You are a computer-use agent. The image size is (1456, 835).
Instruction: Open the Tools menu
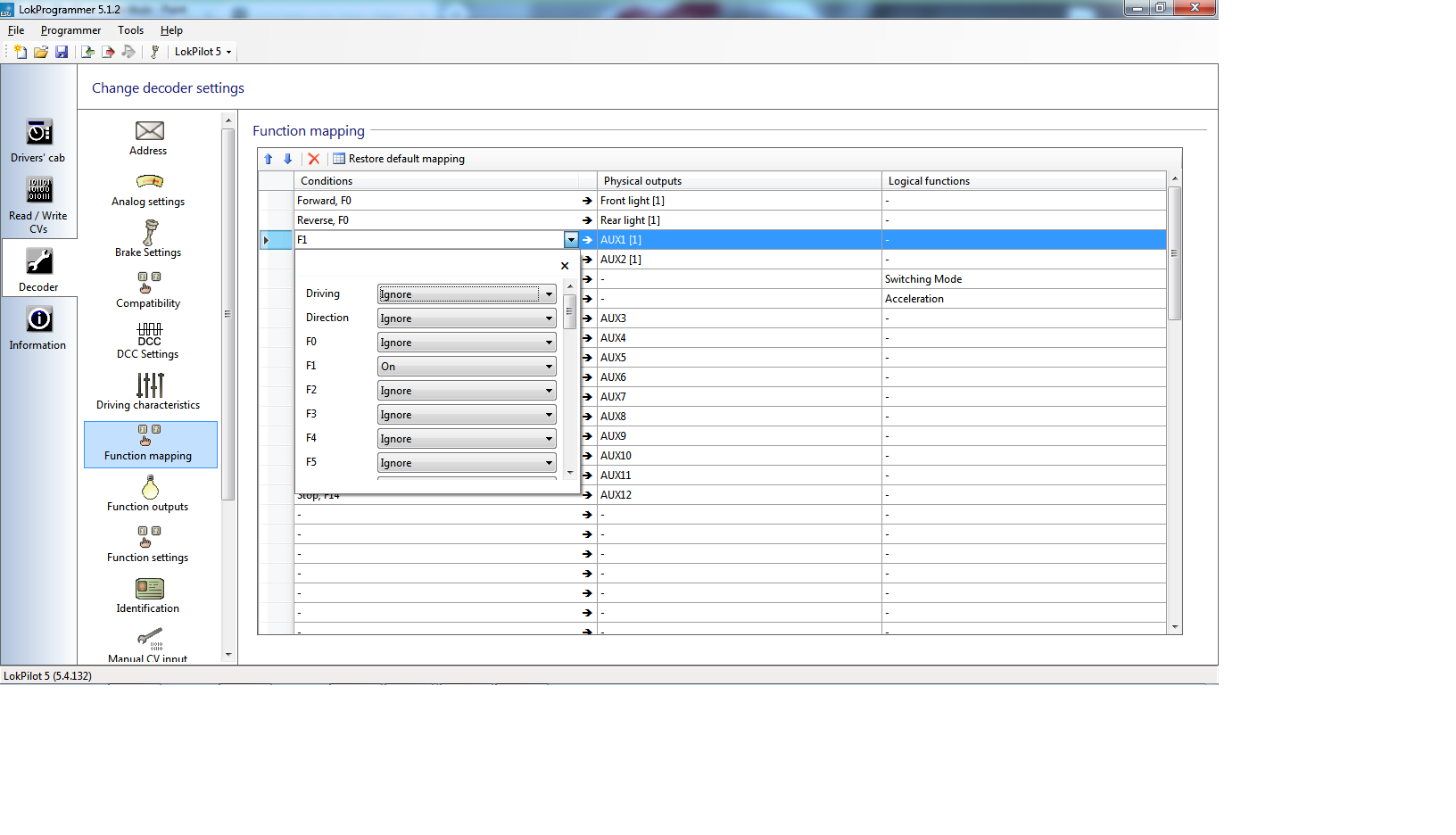(x=130, y=30)
